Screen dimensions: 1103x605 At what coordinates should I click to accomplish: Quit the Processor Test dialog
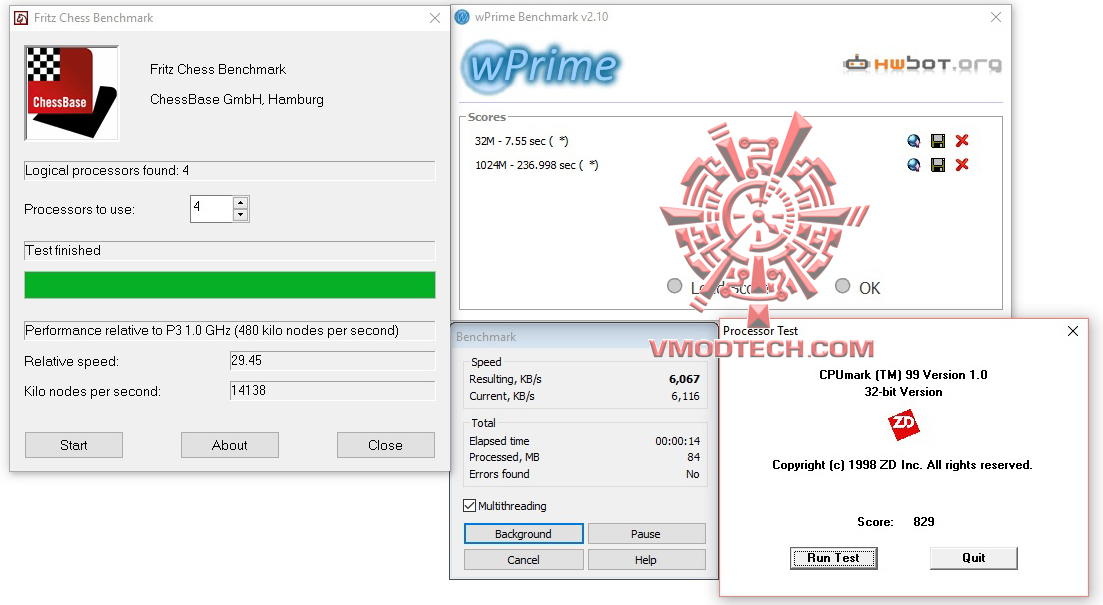click(x=974, y=558)
